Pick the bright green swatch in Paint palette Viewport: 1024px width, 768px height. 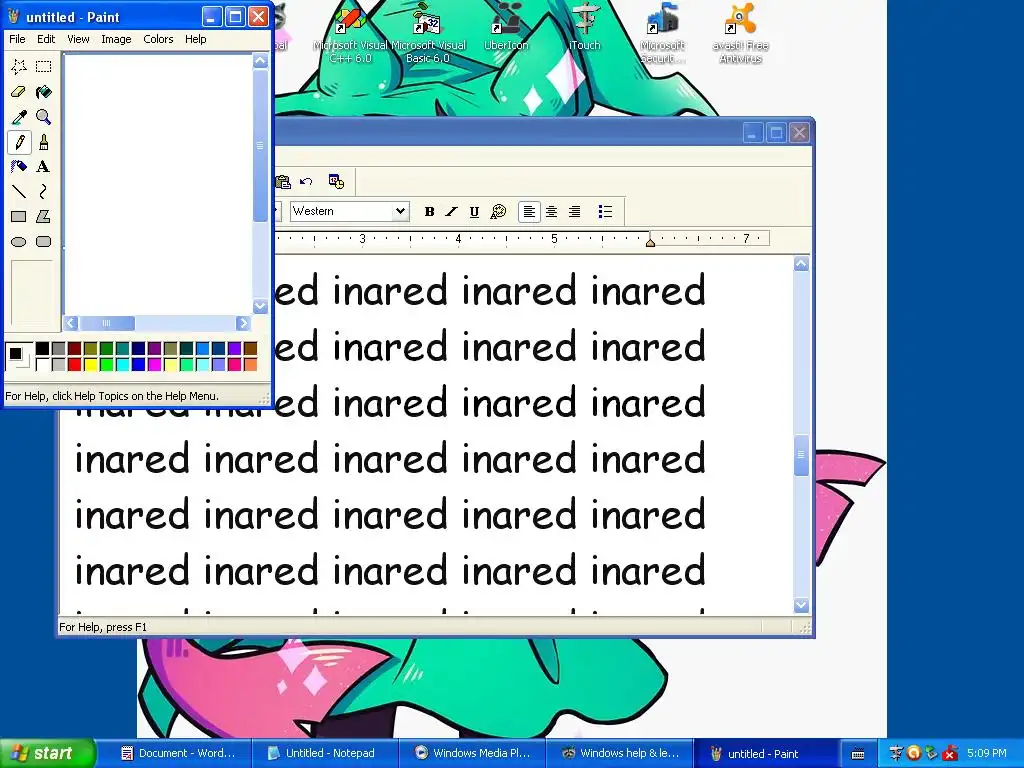point(106,364)
